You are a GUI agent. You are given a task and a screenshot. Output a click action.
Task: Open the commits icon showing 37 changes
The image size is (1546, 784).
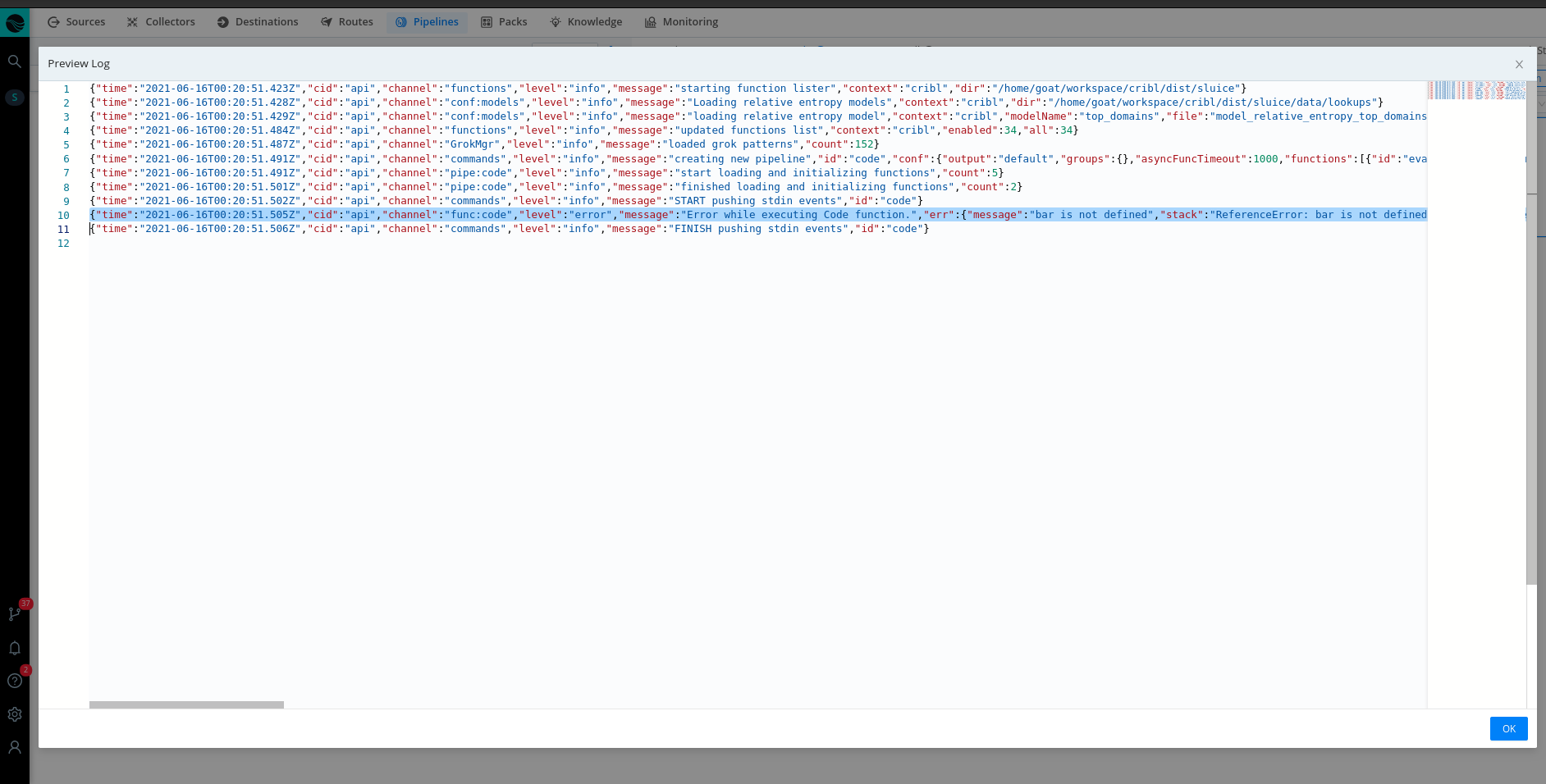[x=14, y=613]
